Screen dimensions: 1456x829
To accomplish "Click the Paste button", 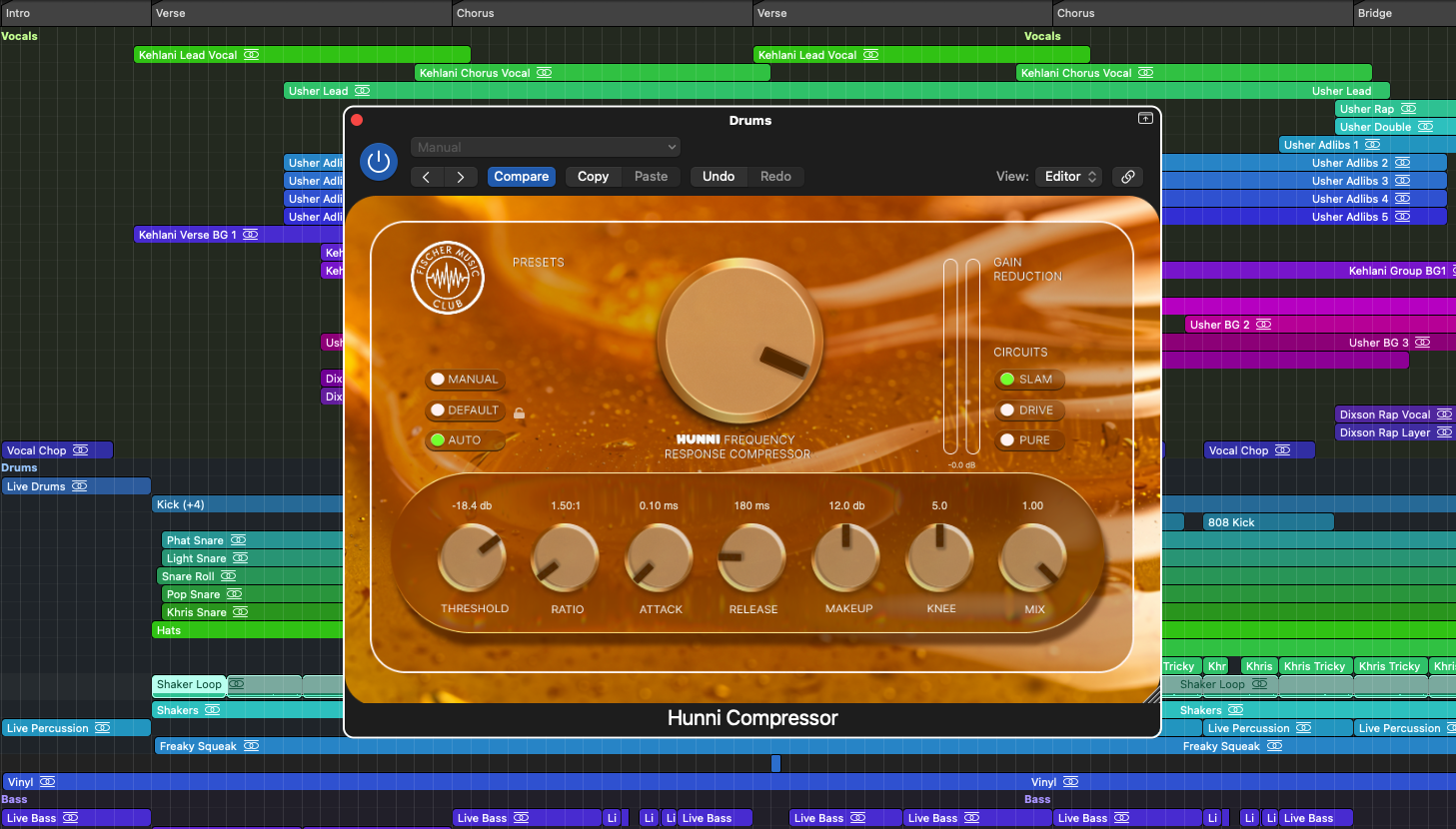I will pyautogui.click(x=652, y=177).
